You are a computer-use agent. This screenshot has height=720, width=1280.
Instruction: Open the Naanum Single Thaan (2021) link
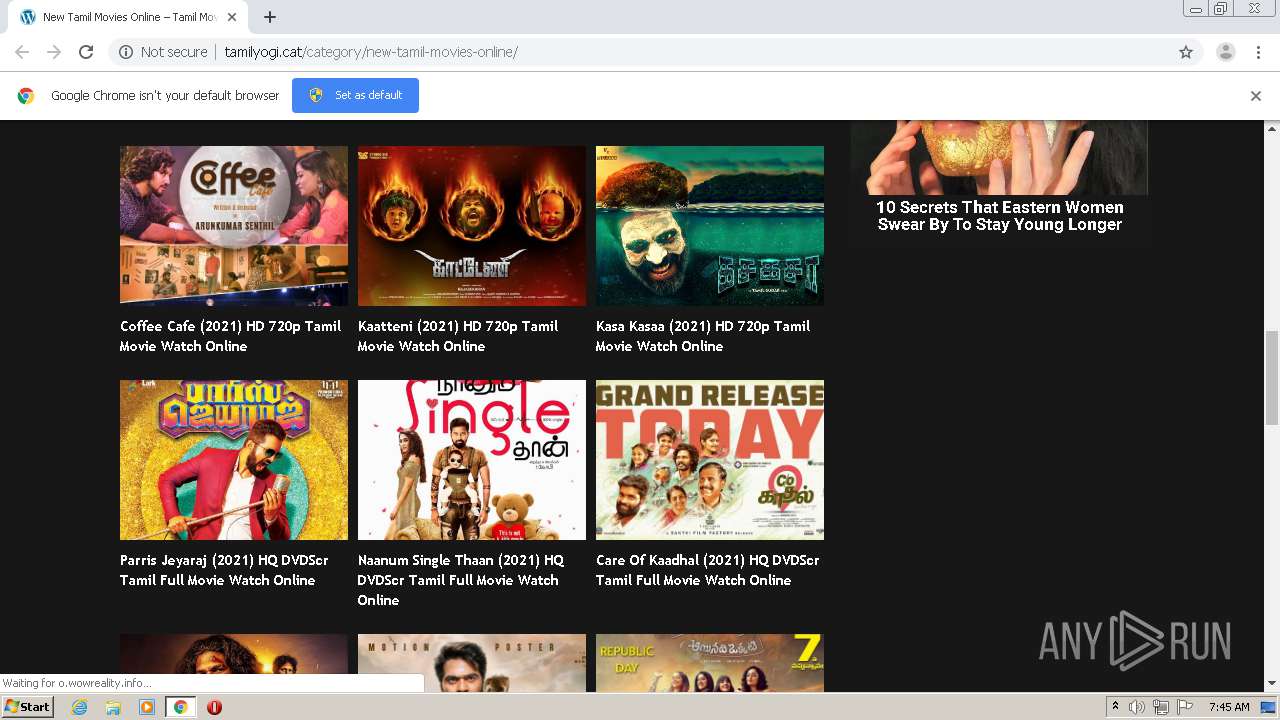(461, 580)
